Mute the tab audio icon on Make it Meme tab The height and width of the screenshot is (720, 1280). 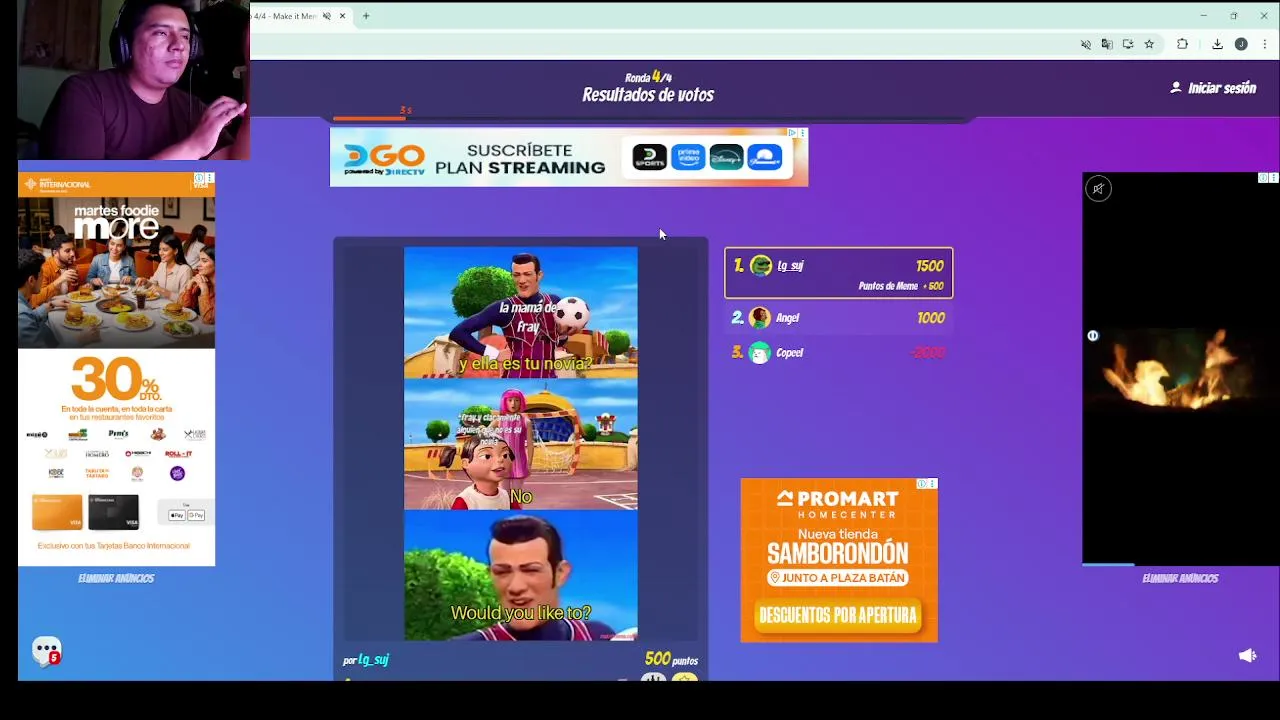pos(326,16)
